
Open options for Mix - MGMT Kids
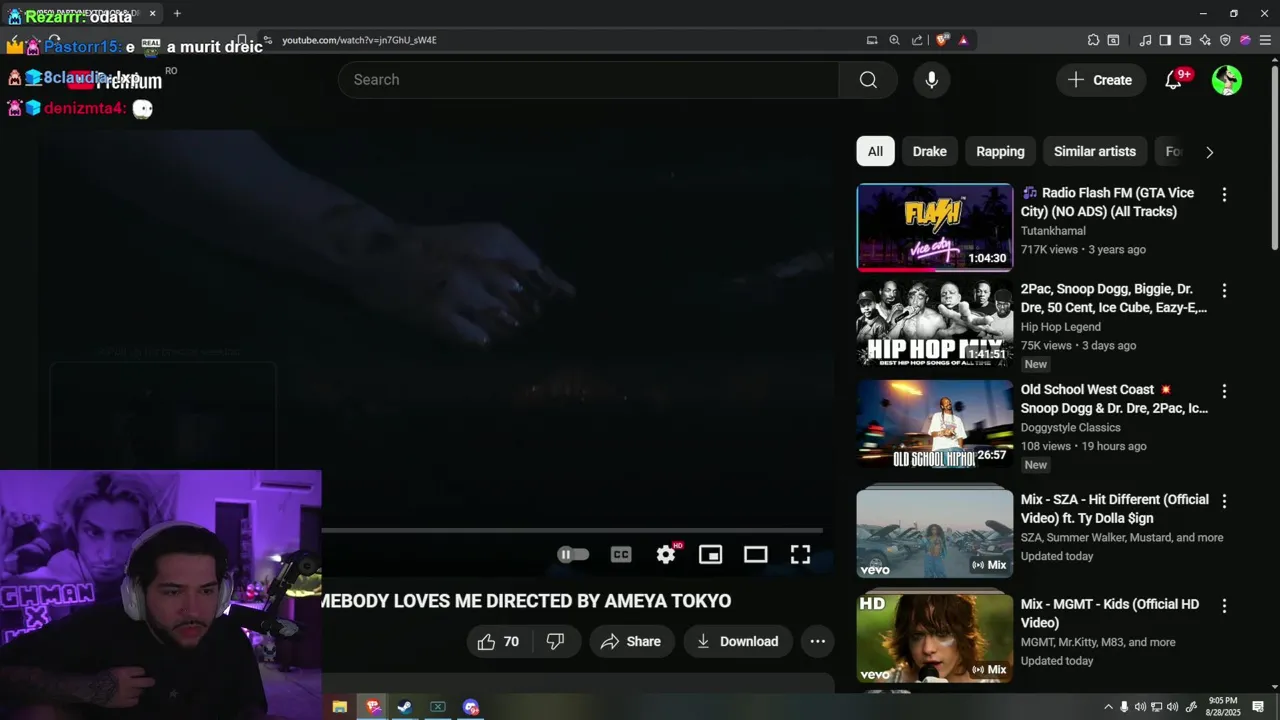pos(1224,606)
